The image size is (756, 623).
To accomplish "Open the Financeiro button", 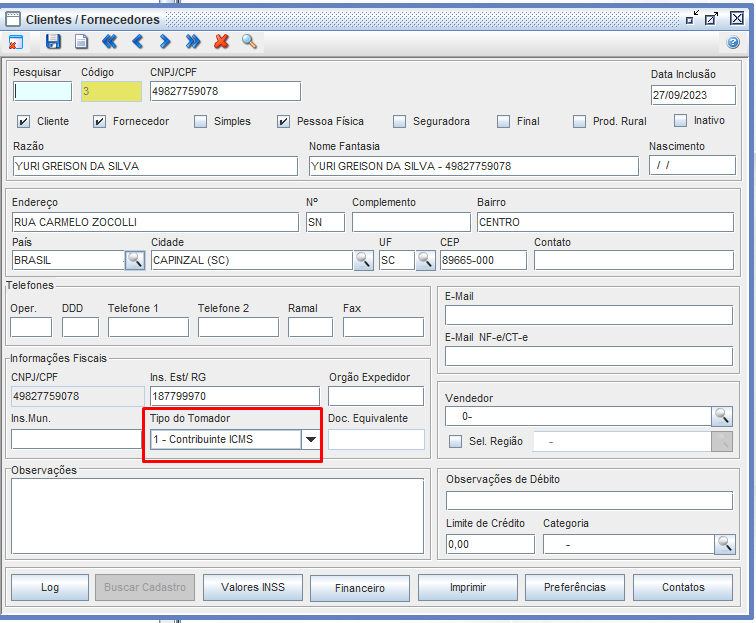I will click(360, 588).
